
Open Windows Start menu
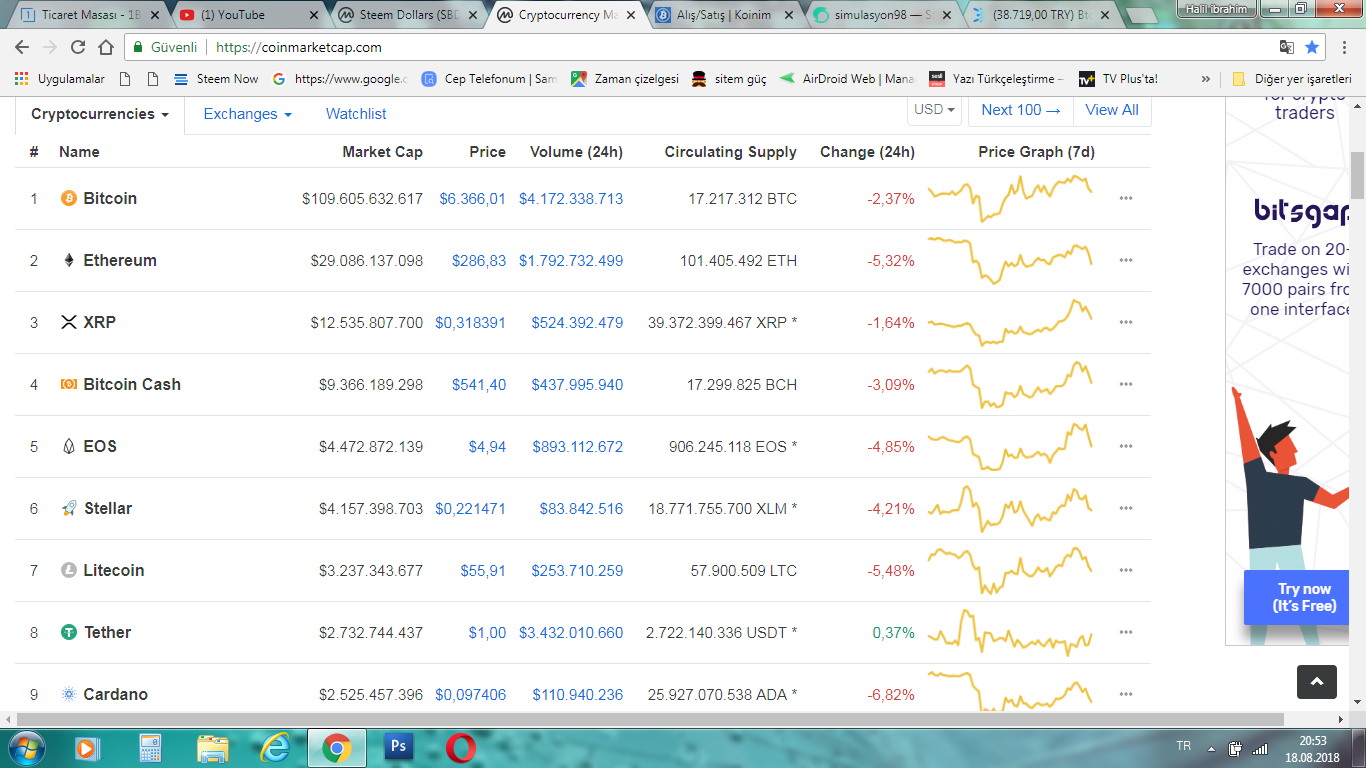click(25, 746)
